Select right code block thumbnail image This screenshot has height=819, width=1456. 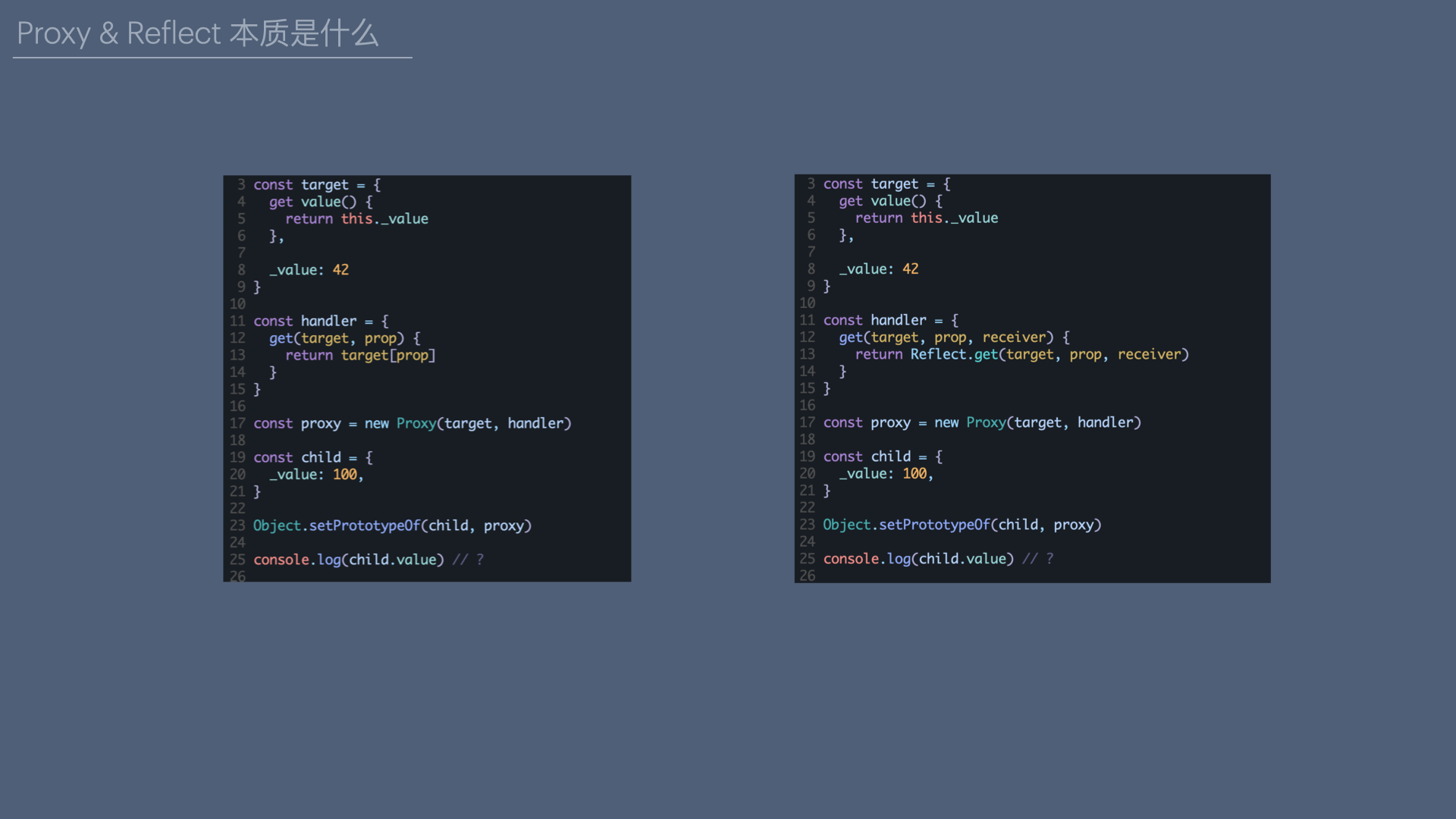point(1032,378)
